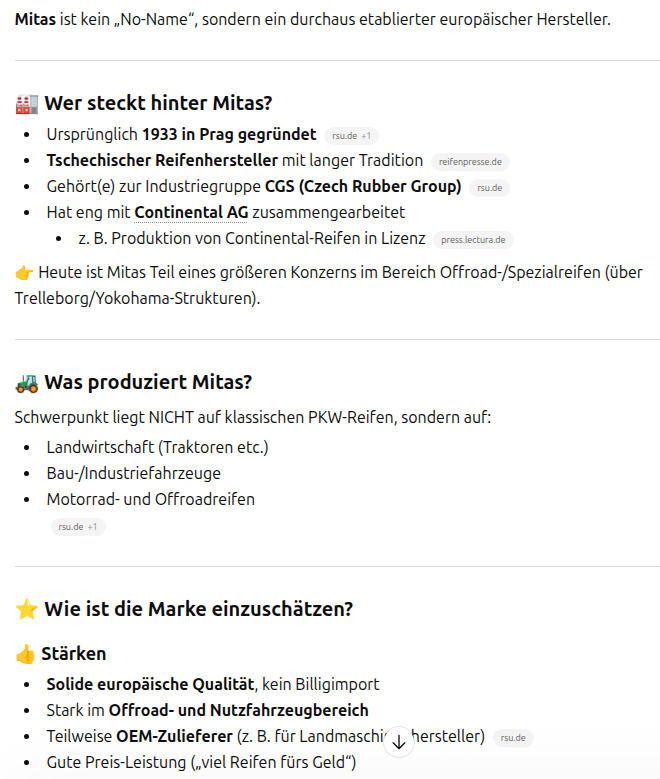The width and height of the screenshot is (660, 779).
Task: Click the tractor emoji beside "Was produziert Mitas?"
Action: (x=27, y=382)
